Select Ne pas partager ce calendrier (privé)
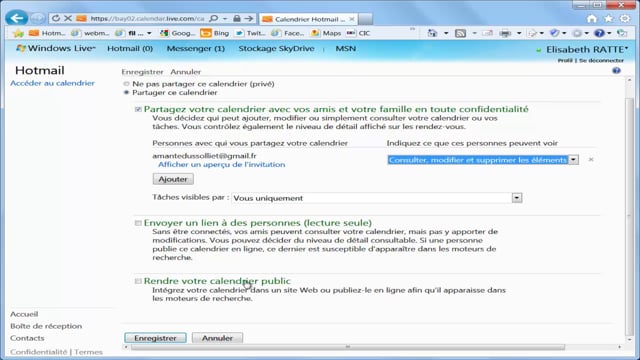640x360 pixels. tap(127, 84)
